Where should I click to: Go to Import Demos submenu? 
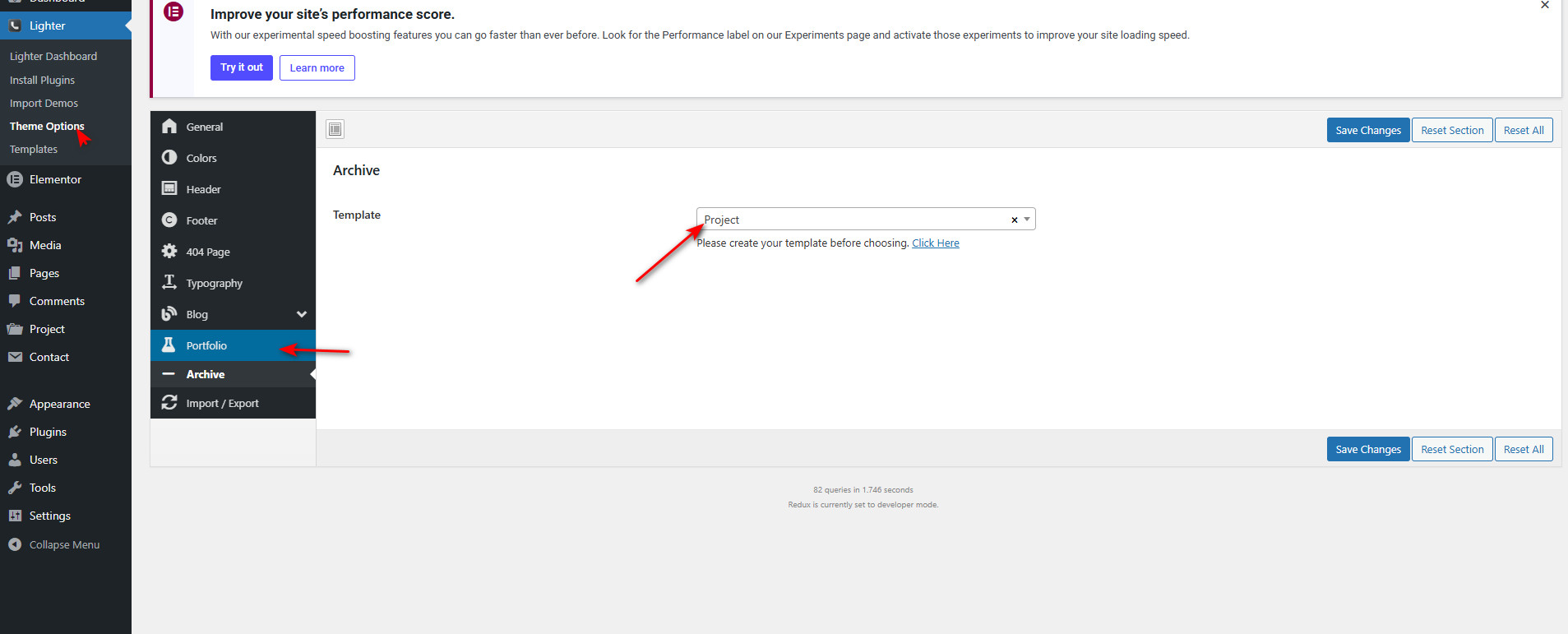(44, 103)
